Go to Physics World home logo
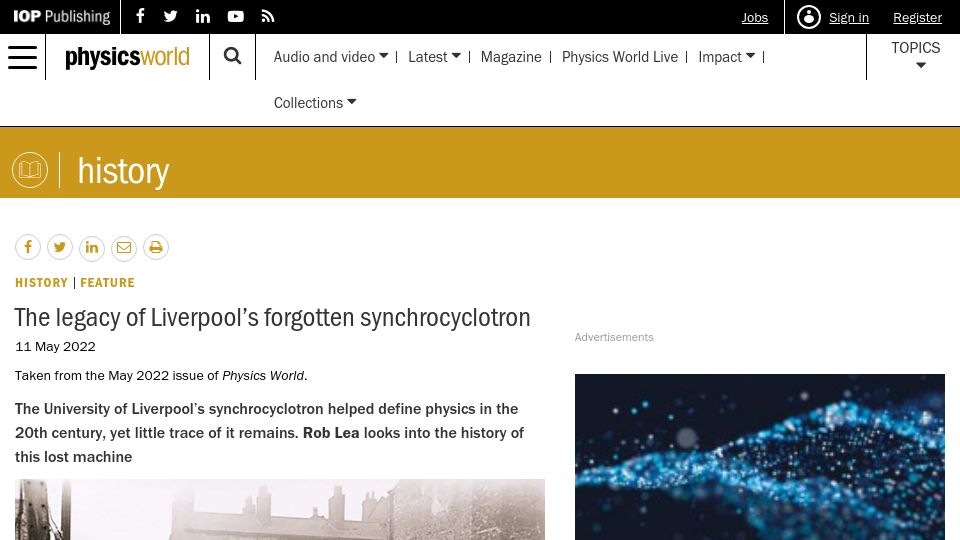 (x=127, y=57)
